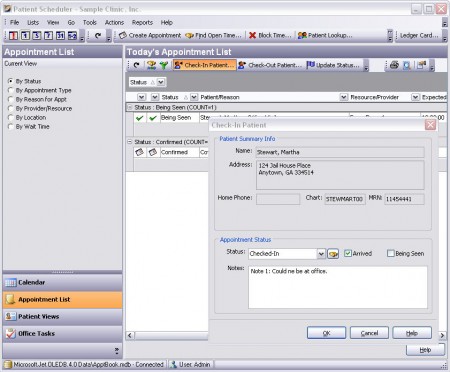This screenshot has width=450, height=372.
Task: Click into the Notes text box
Action: (338, 287)
